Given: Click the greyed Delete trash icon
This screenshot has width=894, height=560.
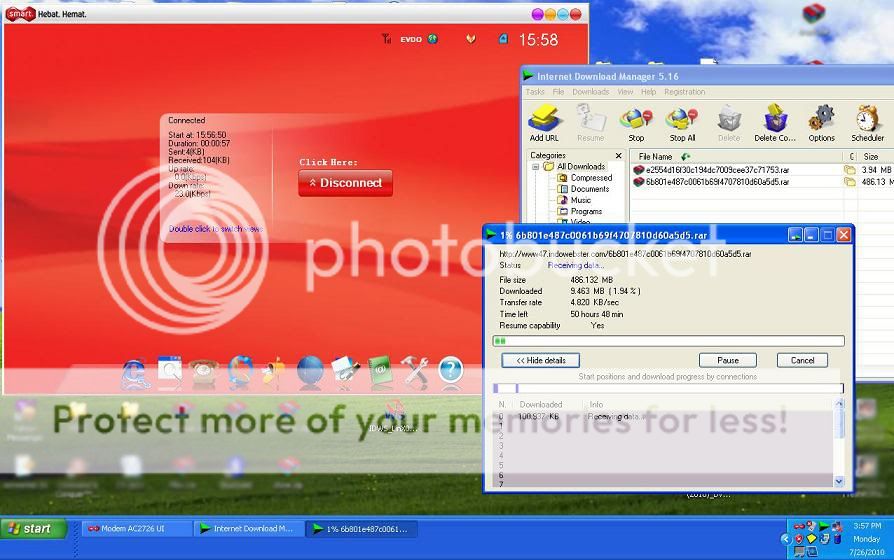Looking at the screenshot, I should coord(729,123).
